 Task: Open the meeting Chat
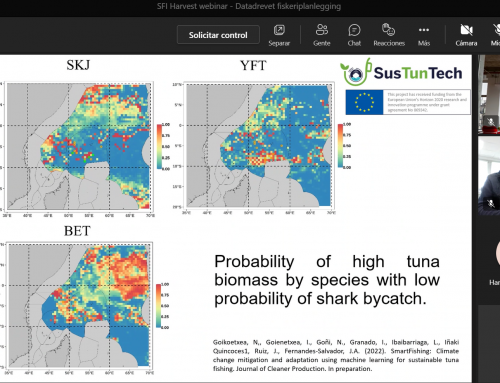(354, 35)
